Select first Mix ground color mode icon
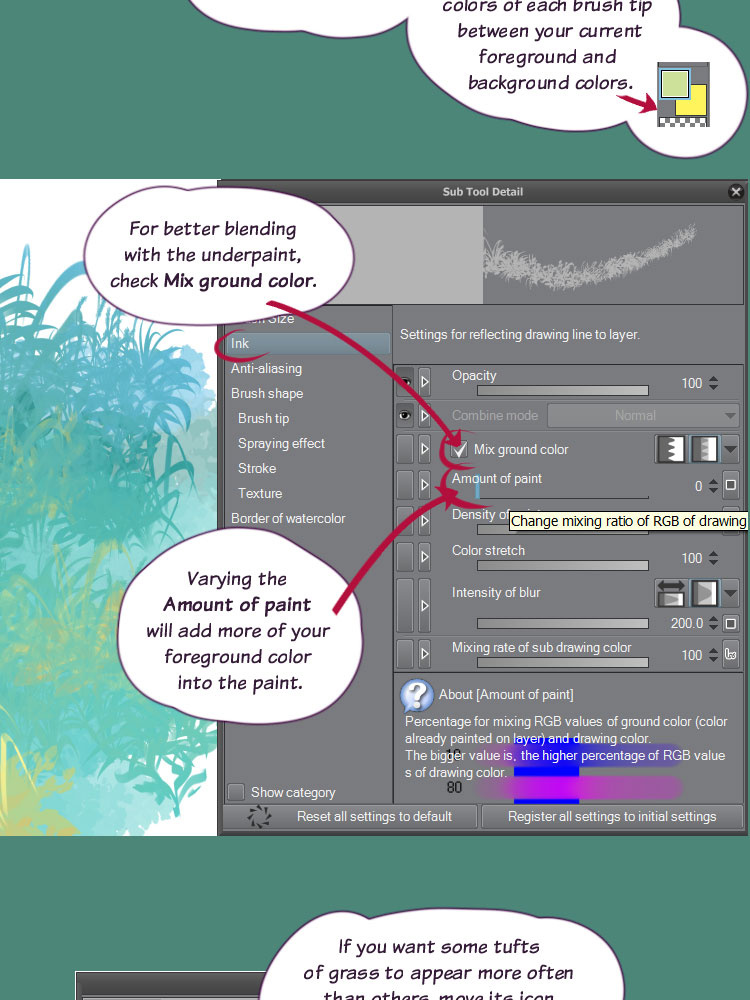Viewport: 750px width, 1000px height. [670, 450]
